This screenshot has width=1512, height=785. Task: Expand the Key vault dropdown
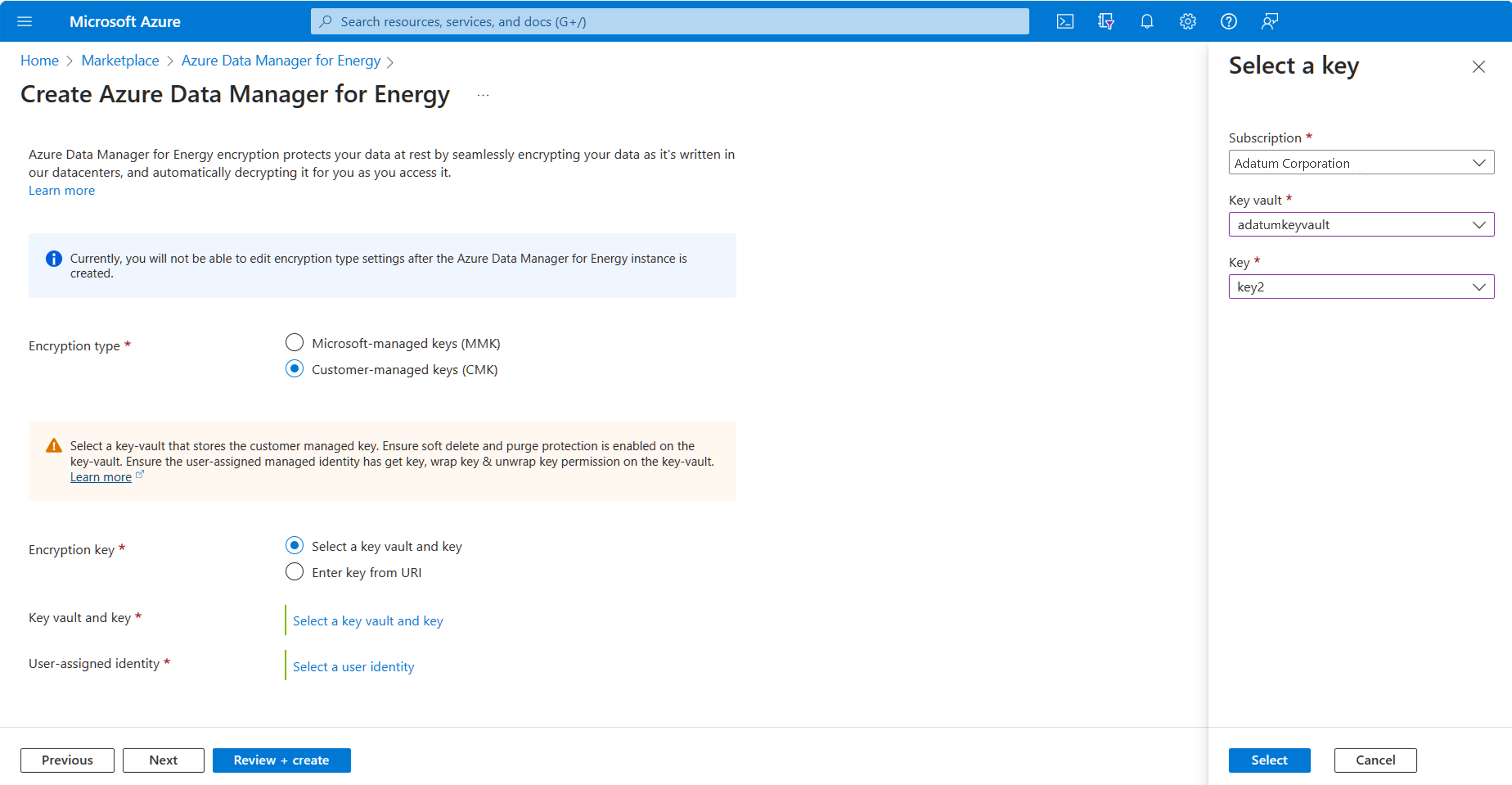coord(1360,225)
